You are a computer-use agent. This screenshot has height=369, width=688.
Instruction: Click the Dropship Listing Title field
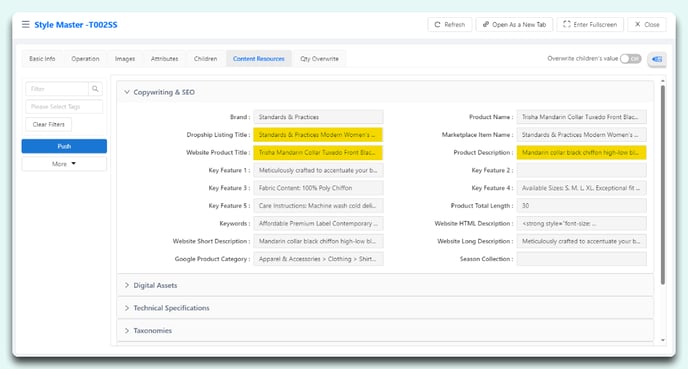pyautogui.click(x=318, y=135)
